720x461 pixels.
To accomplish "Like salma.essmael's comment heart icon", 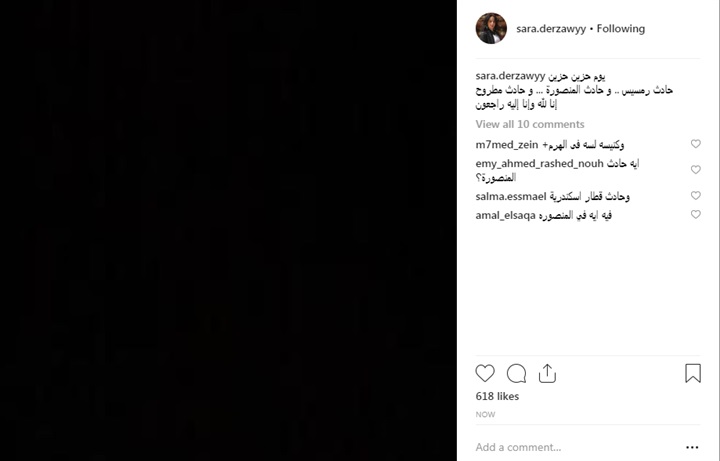I will pos(696,196).
